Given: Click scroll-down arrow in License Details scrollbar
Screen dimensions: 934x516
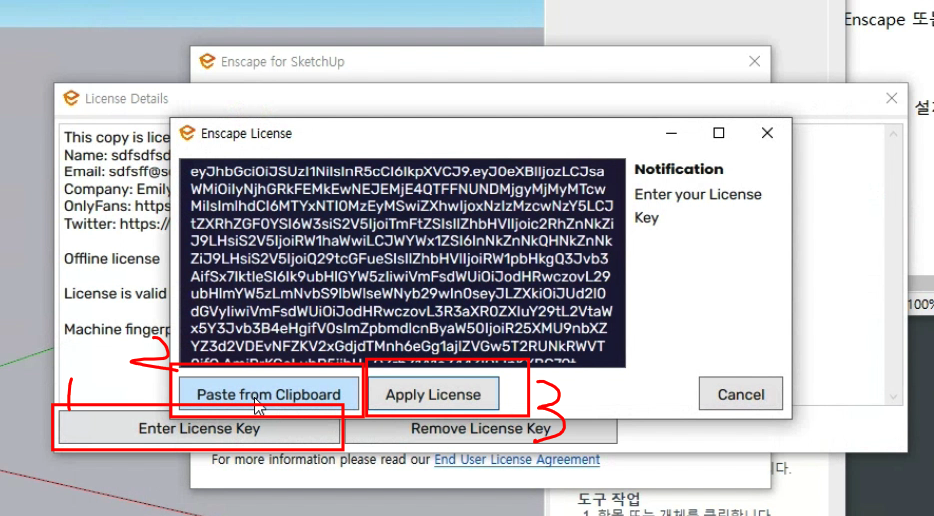Looking at the screenshot, I should 893,396.
